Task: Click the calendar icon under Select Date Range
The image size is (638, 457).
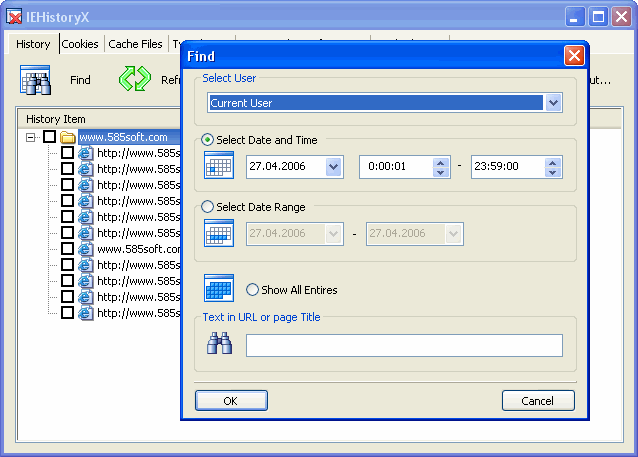Action: 219,233
